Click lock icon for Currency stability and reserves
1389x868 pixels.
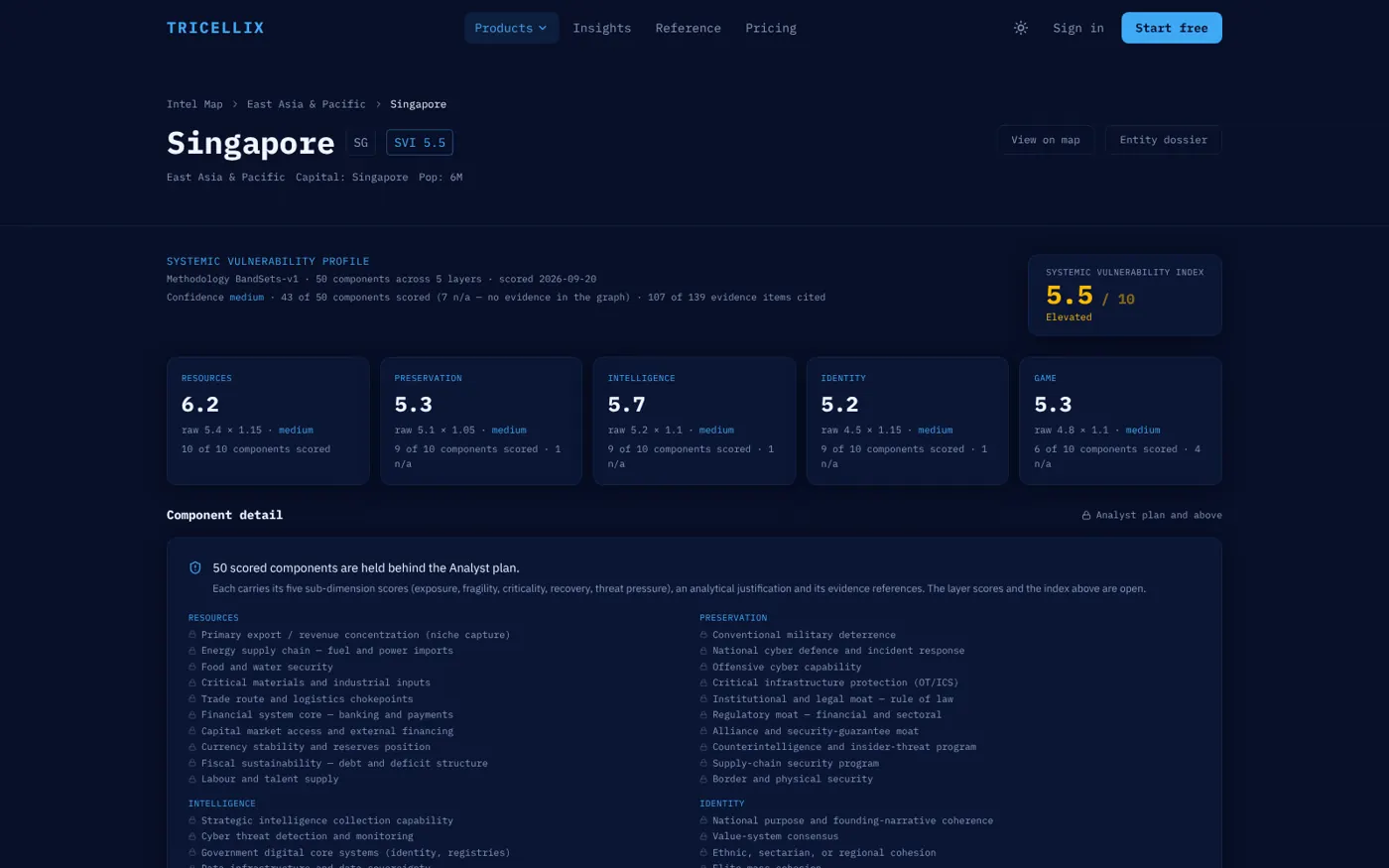pos(192,747)
